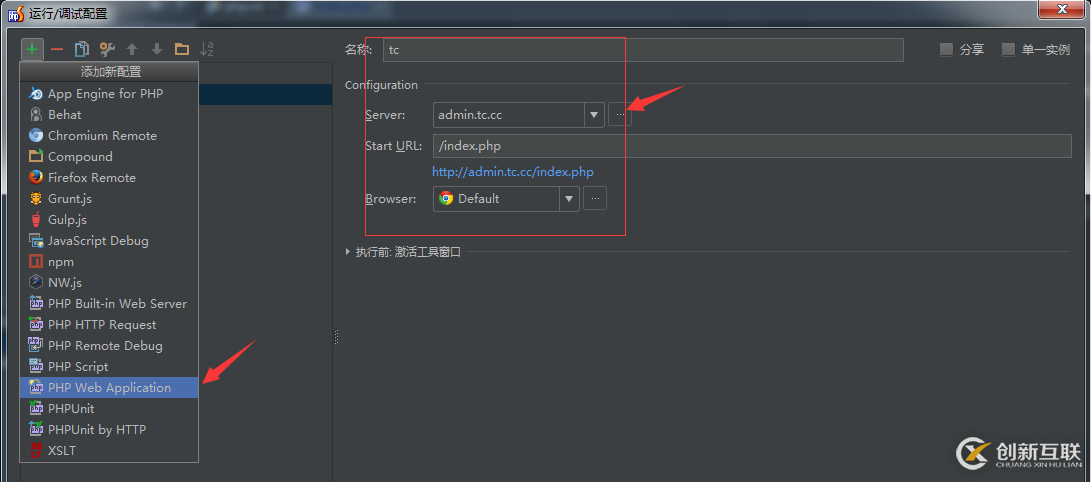
Task: Open the http://admin.tc.cc/index.php link
Action: pyautogui.click(x=513, y=172)
